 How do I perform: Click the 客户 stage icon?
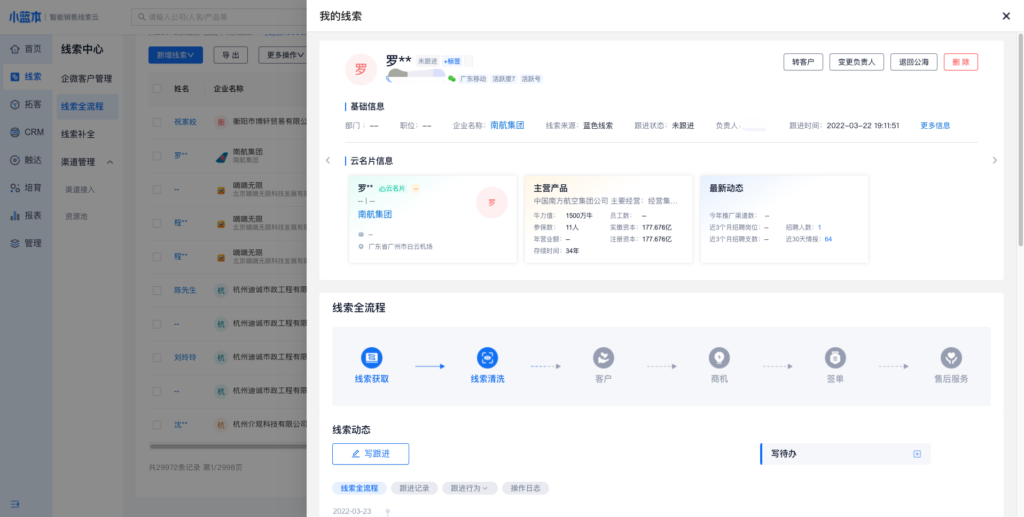click(603, 358)
